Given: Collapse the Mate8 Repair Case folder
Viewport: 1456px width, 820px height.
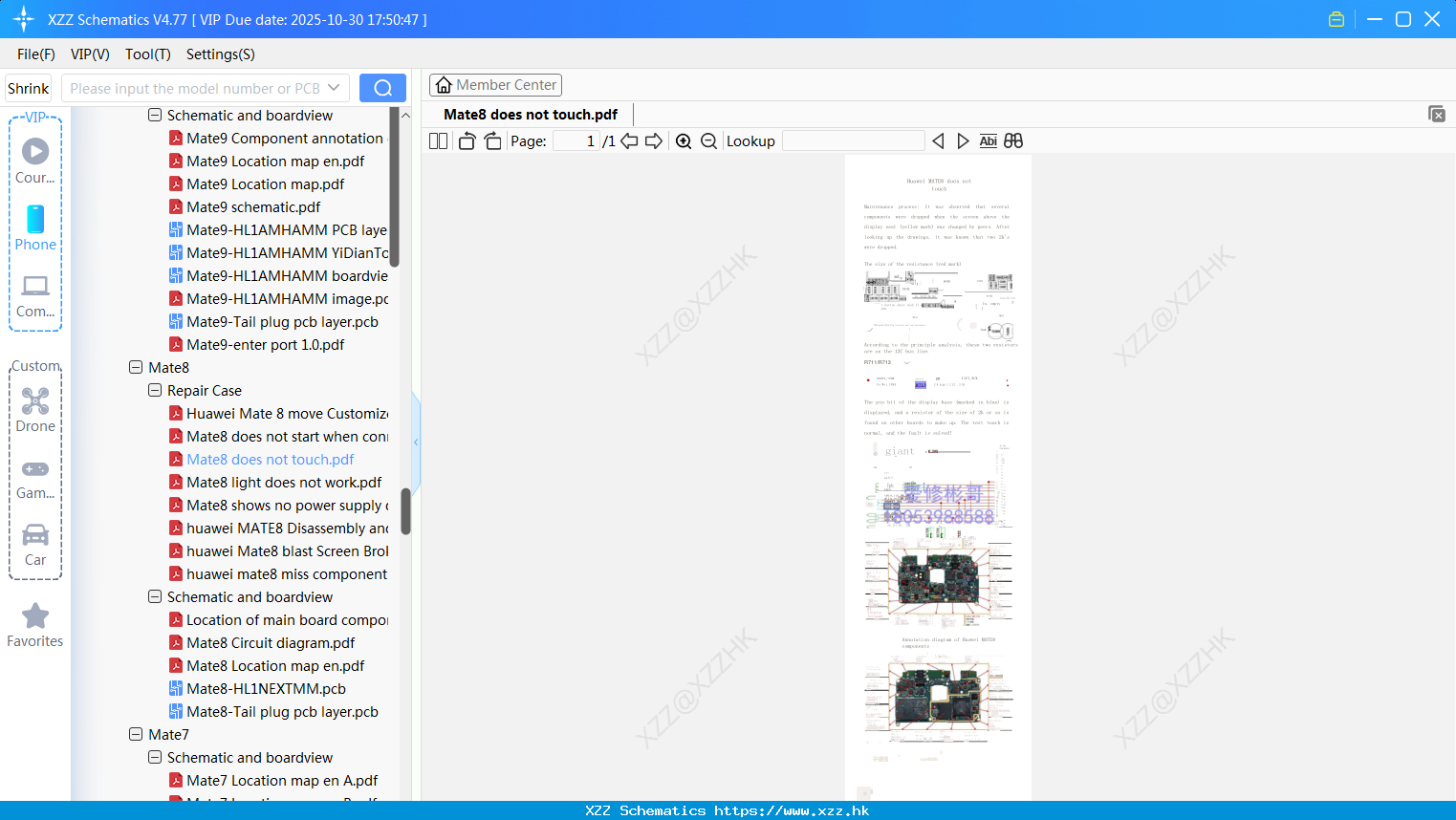Looking at the screenshot, I should tap(155, 390).
